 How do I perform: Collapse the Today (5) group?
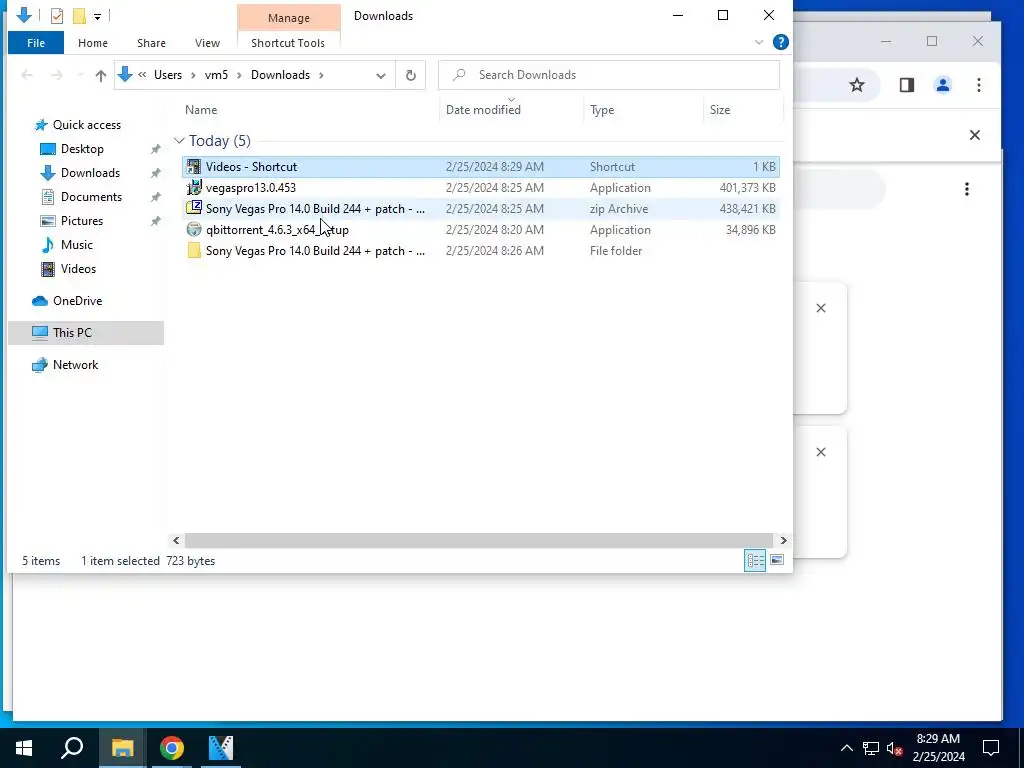179,141
